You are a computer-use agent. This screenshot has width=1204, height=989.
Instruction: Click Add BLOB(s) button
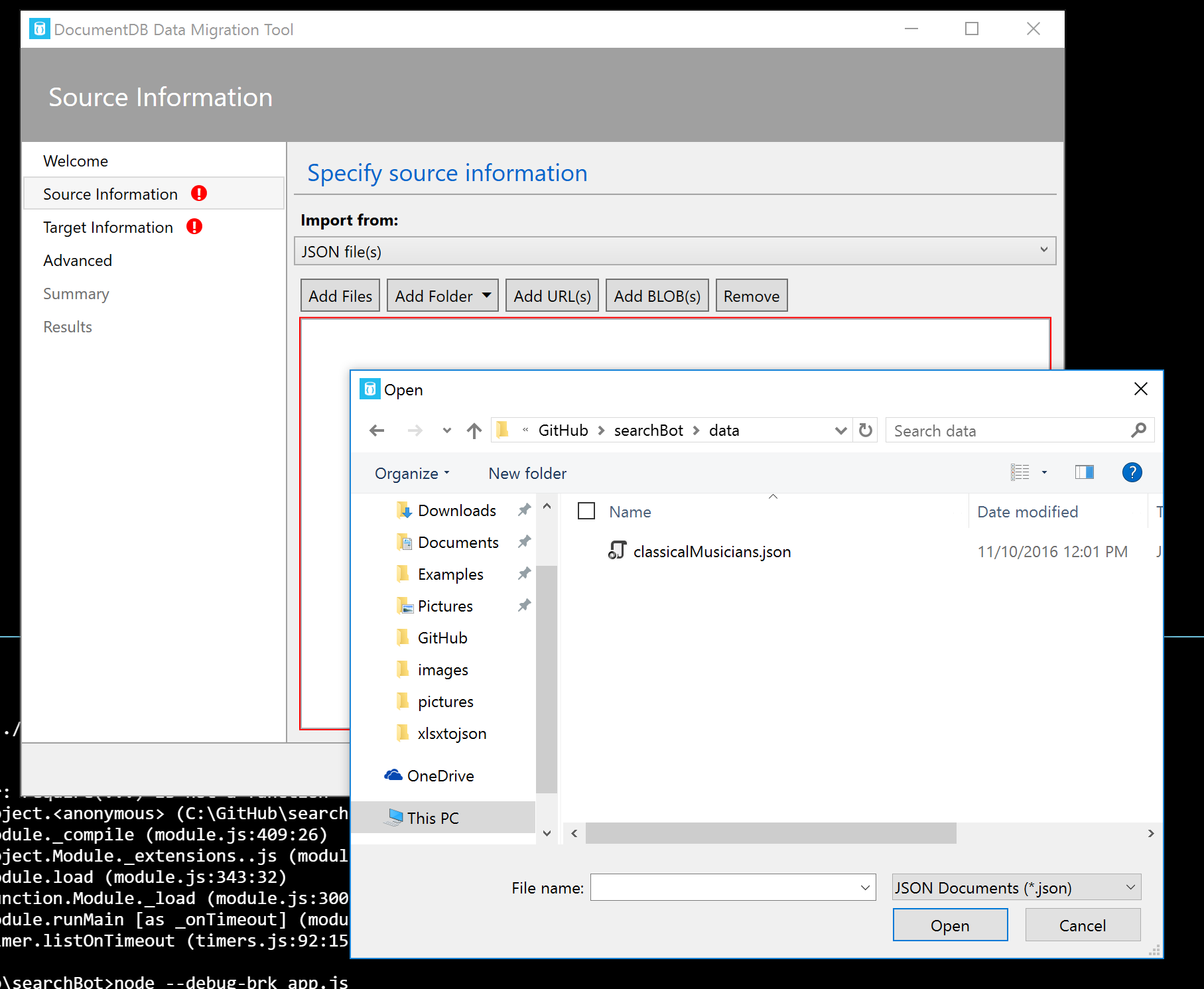(657, 296)
